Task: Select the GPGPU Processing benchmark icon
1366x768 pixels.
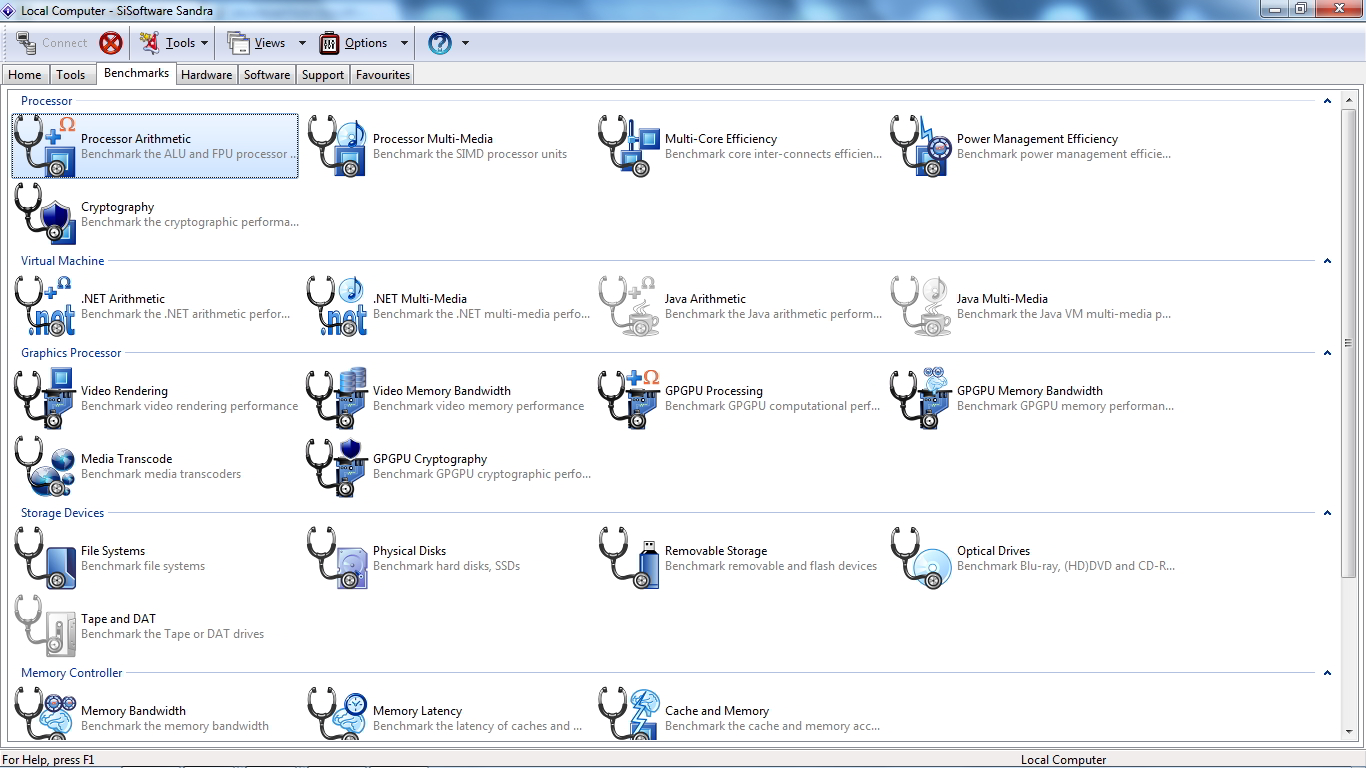Action: tap(629, 398)
